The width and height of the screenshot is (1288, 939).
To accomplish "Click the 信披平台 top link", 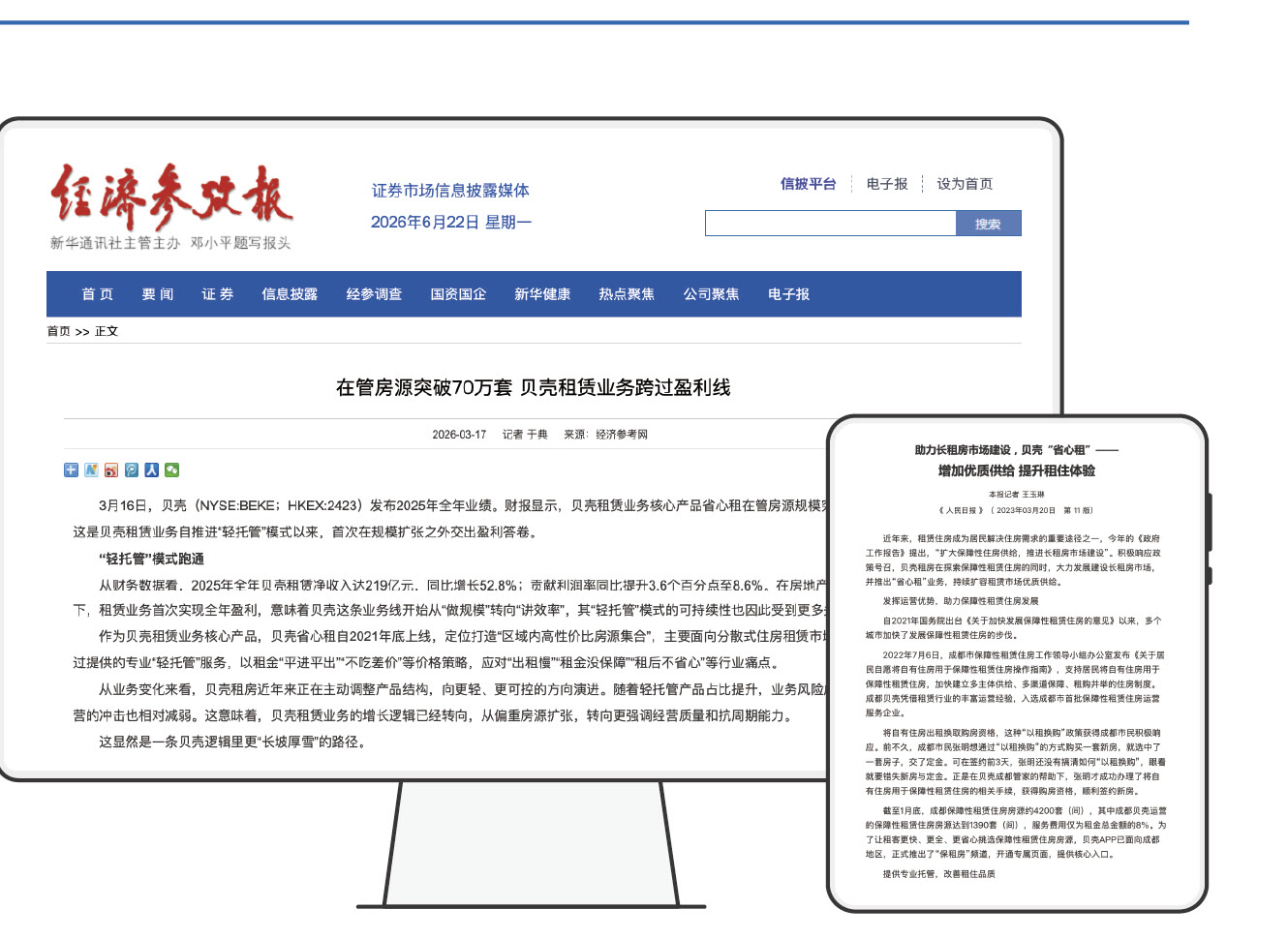I will point(809,184).
